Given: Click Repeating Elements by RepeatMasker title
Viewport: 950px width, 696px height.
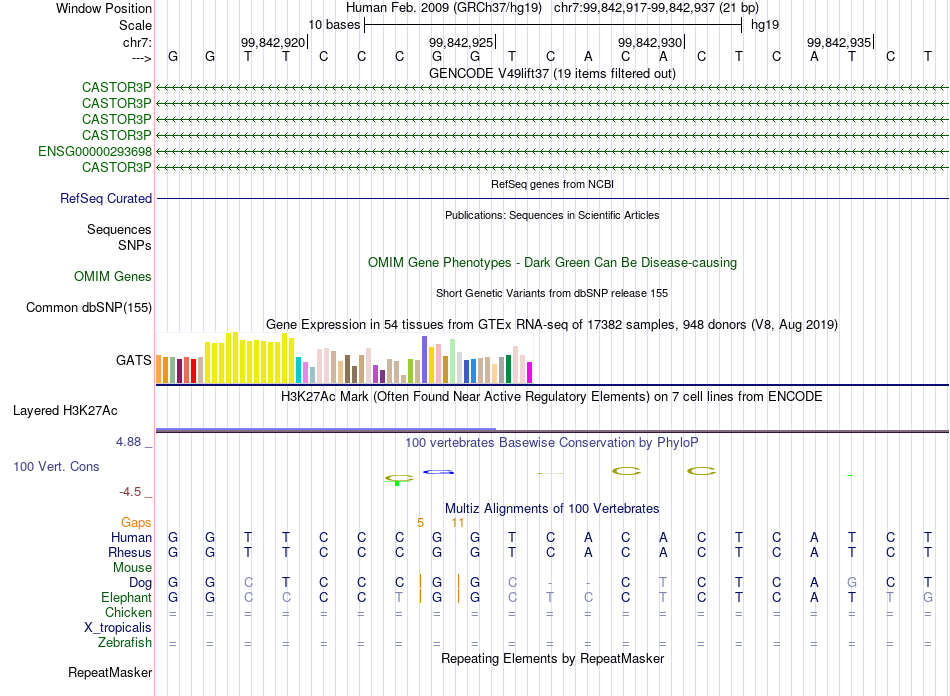Looking at the screenshot, I should click(x=553, y=658).
